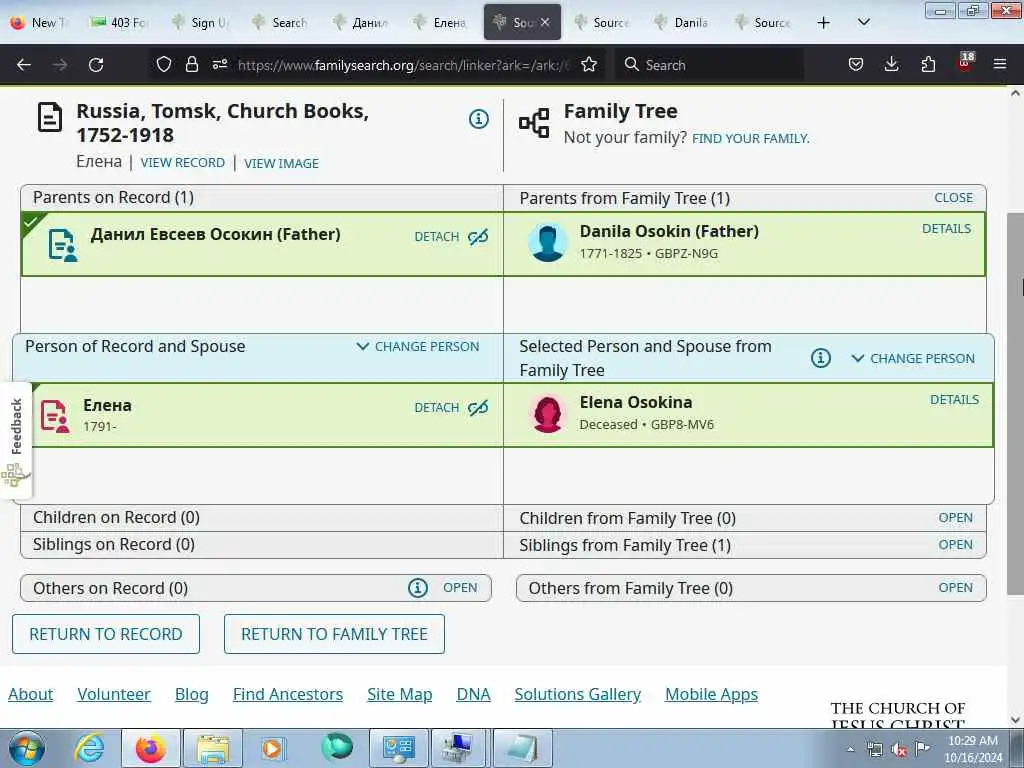1024x768 pixels.
Task: Click info icon beside Selected Person and Spouse
Action: point(821,358)
